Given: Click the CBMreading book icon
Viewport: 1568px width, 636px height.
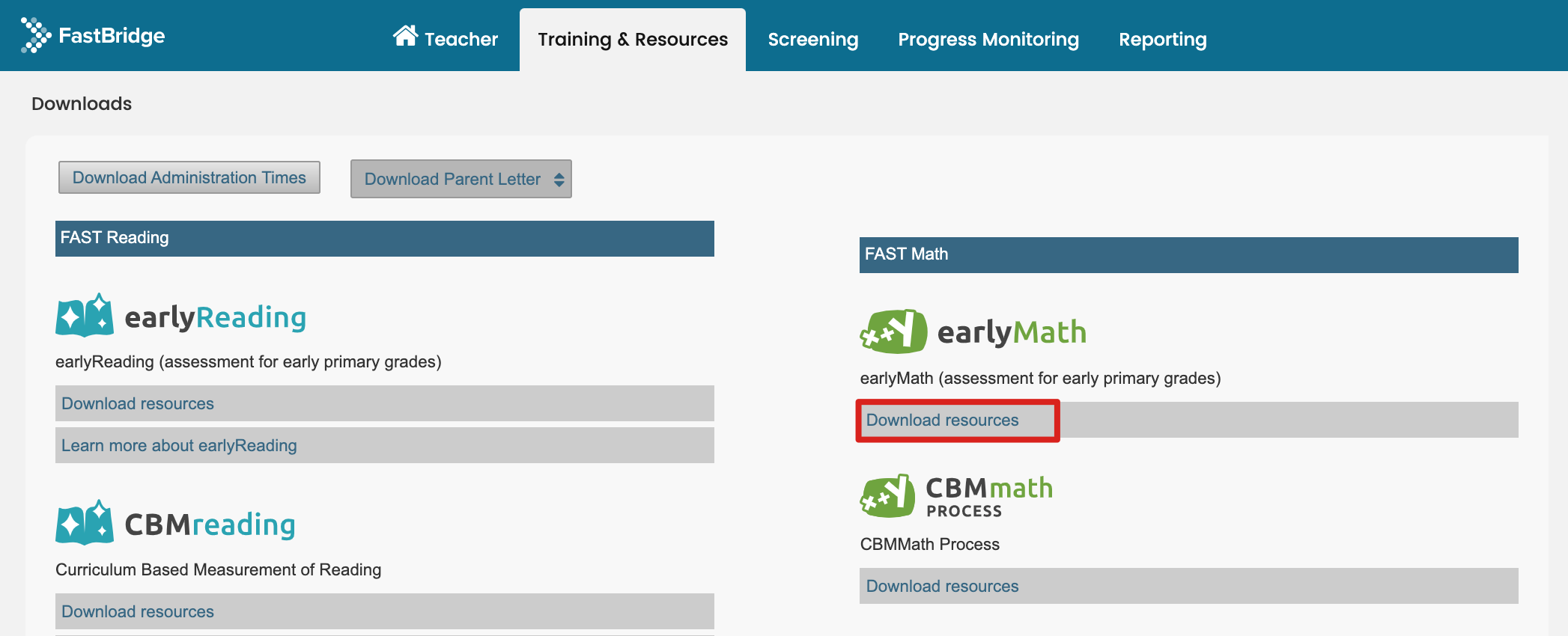Looking at the screenshot, I should (85, 522).
